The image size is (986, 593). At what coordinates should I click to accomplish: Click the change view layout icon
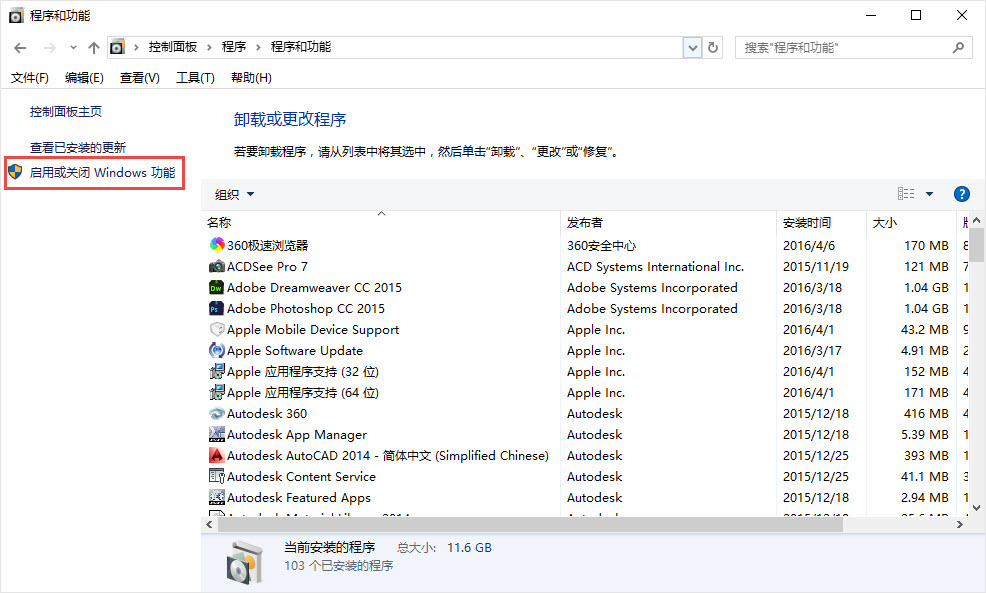(x=906, y=194)
